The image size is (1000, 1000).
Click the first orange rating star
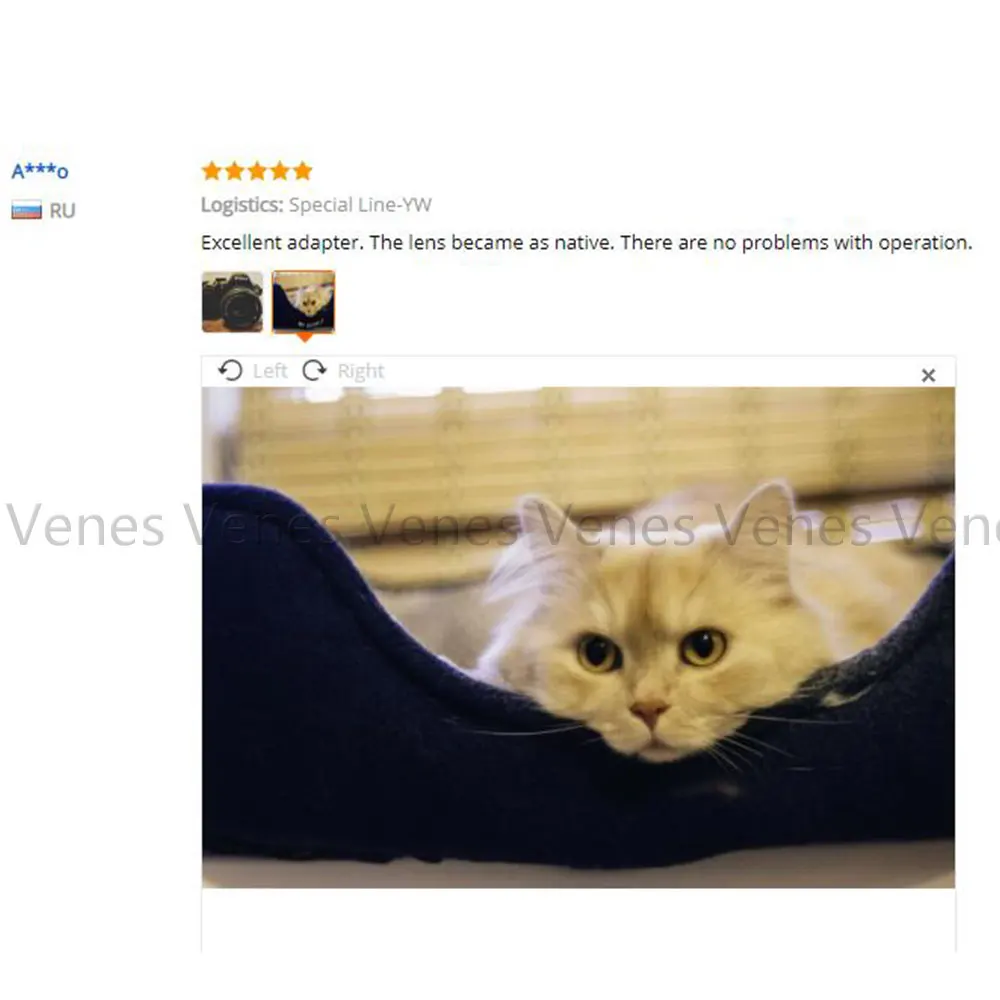(x=211, y=171)
